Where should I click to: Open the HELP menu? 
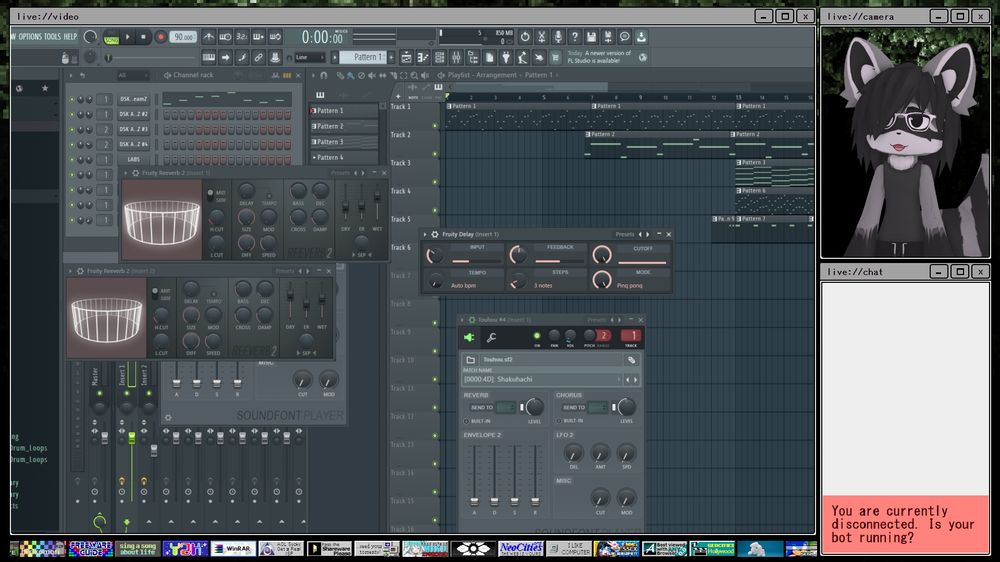[x=70, y=36]
